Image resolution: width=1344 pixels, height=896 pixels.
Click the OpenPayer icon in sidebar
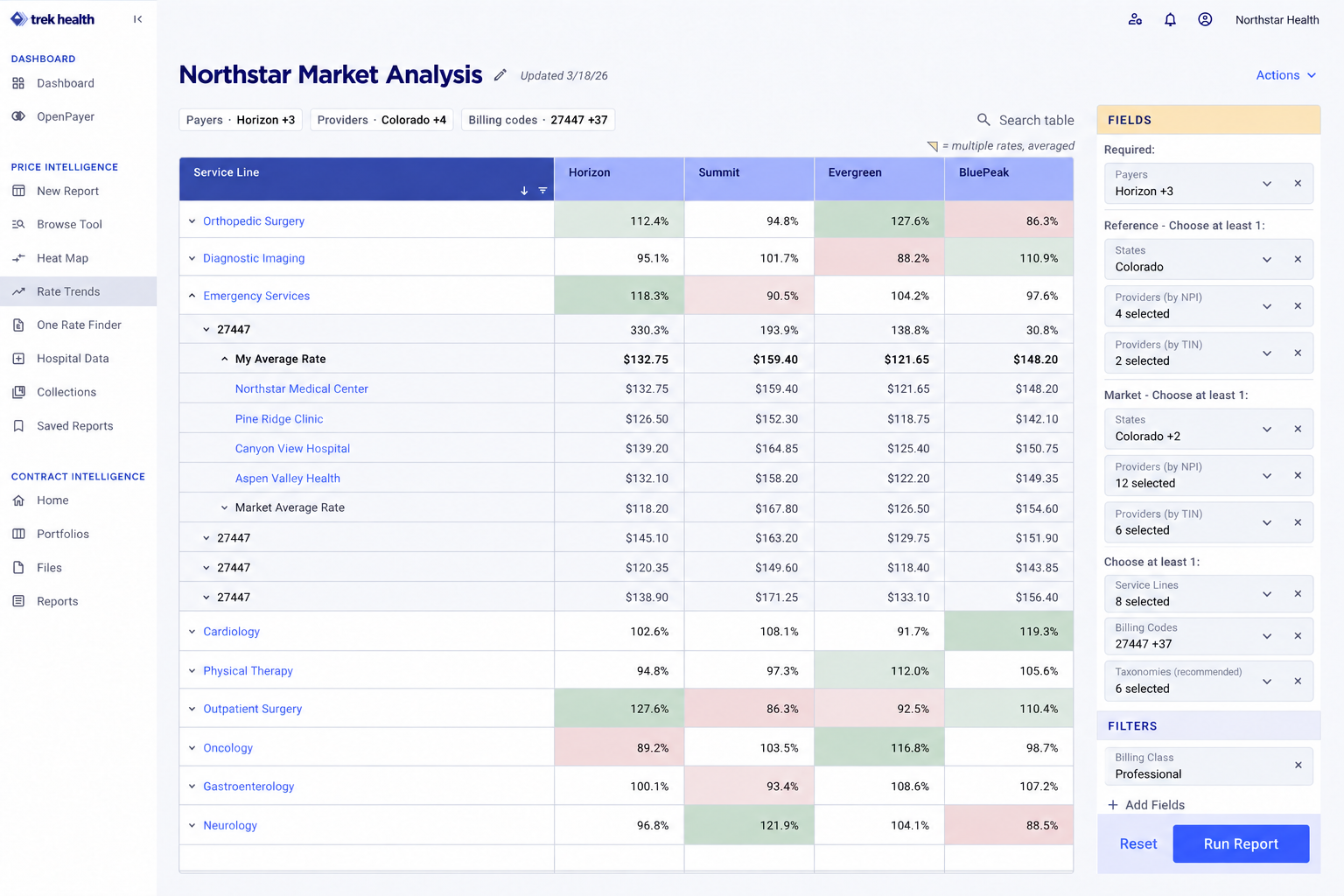tap(18, 116)
